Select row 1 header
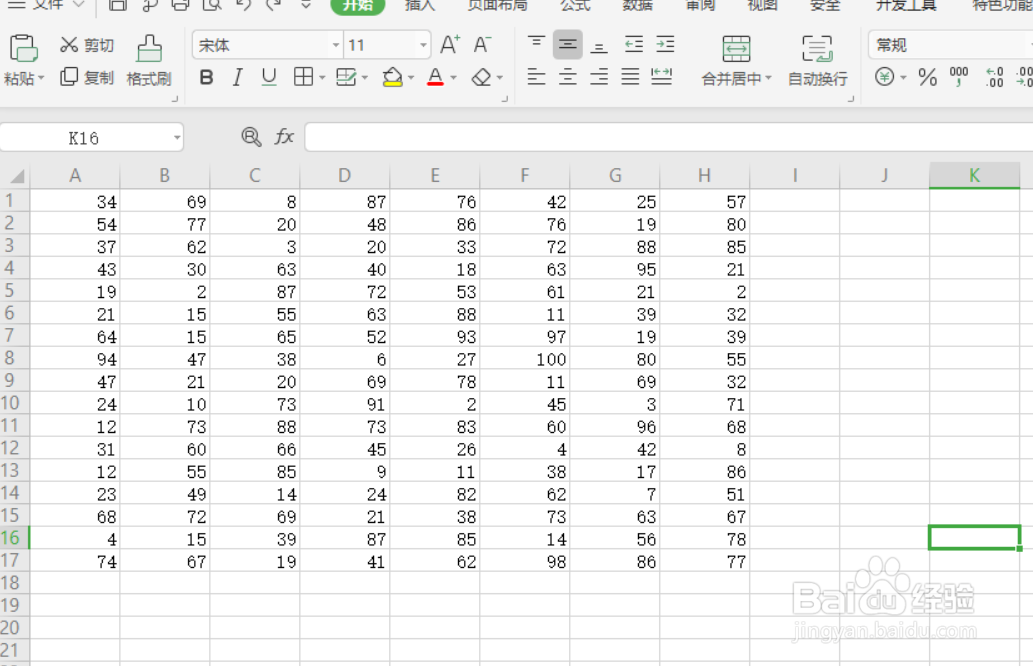This screenshot has height=666, width=1033. (x=14, y=200)
